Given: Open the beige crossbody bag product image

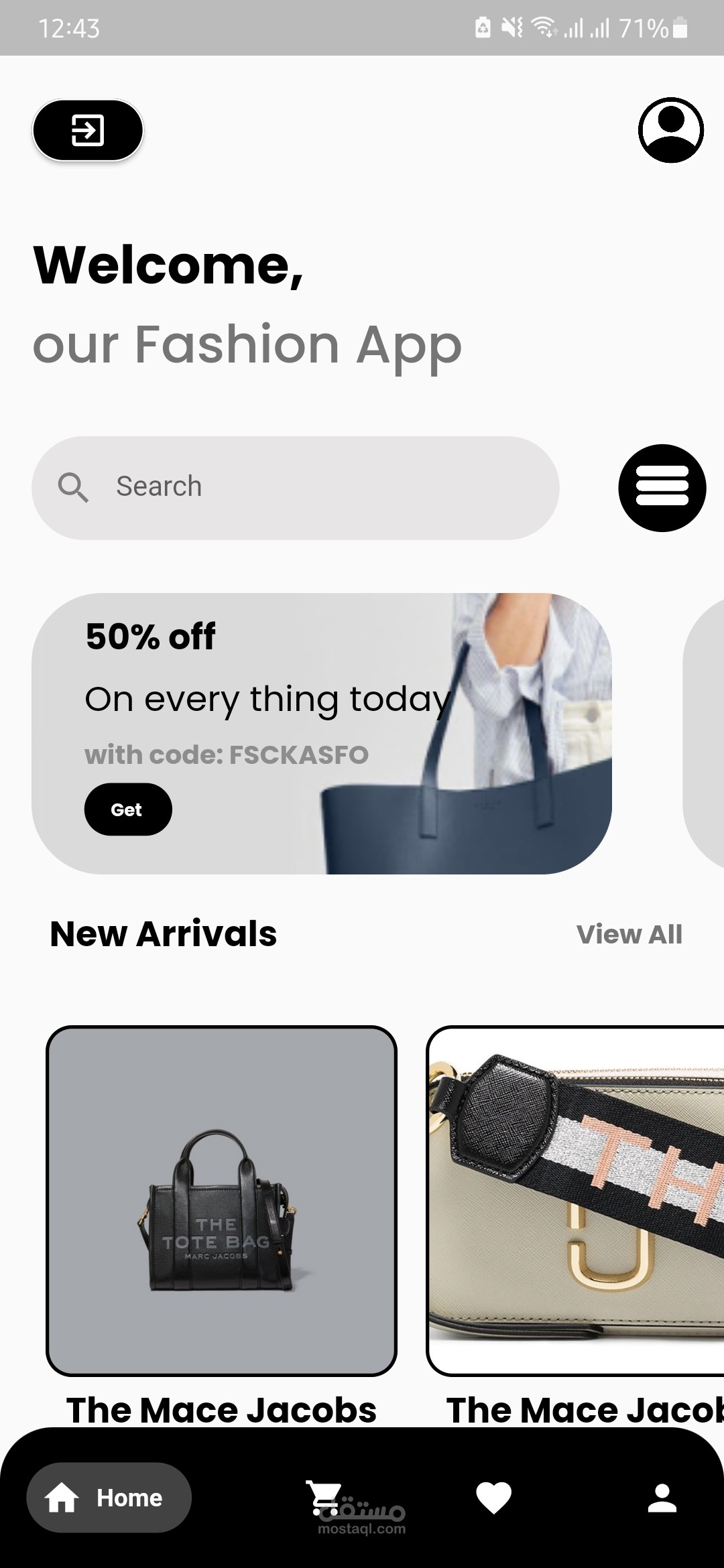Looking at the screenshot, I should pos(576,1201).
